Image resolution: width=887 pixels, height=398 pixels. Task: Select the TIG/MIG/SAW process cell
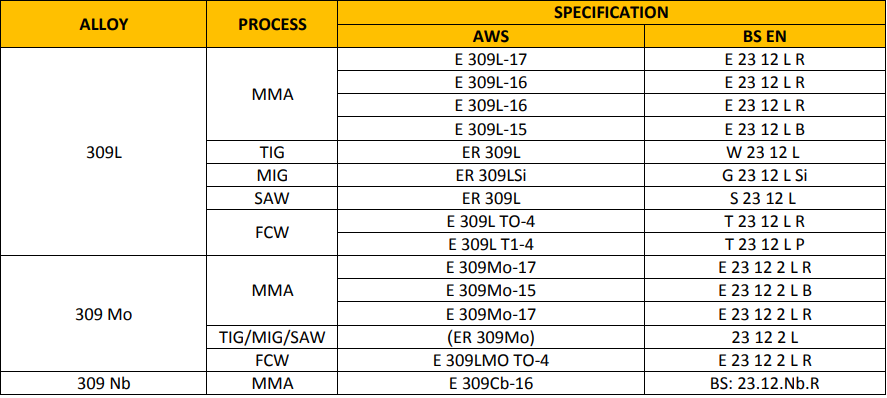272,337
